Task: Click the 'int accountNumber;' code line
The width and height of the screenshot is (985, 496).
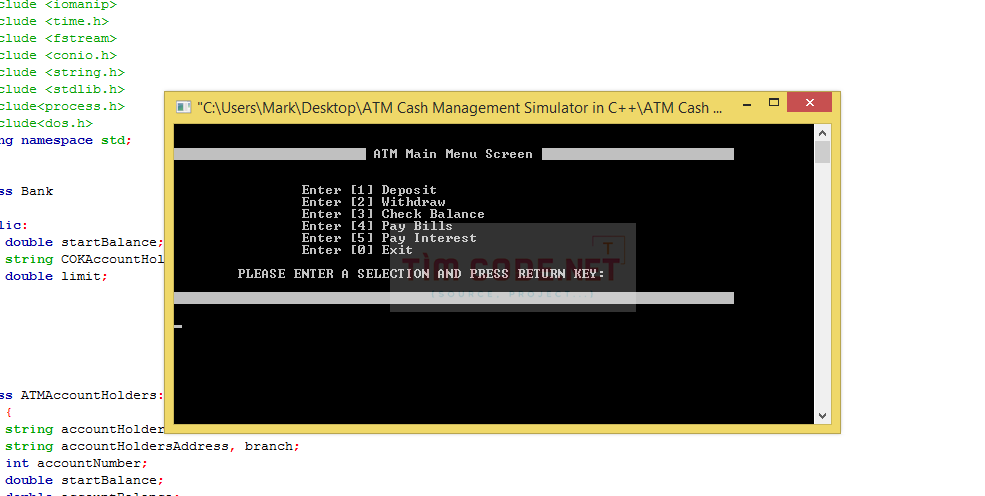Action: (x=77, y=463)
